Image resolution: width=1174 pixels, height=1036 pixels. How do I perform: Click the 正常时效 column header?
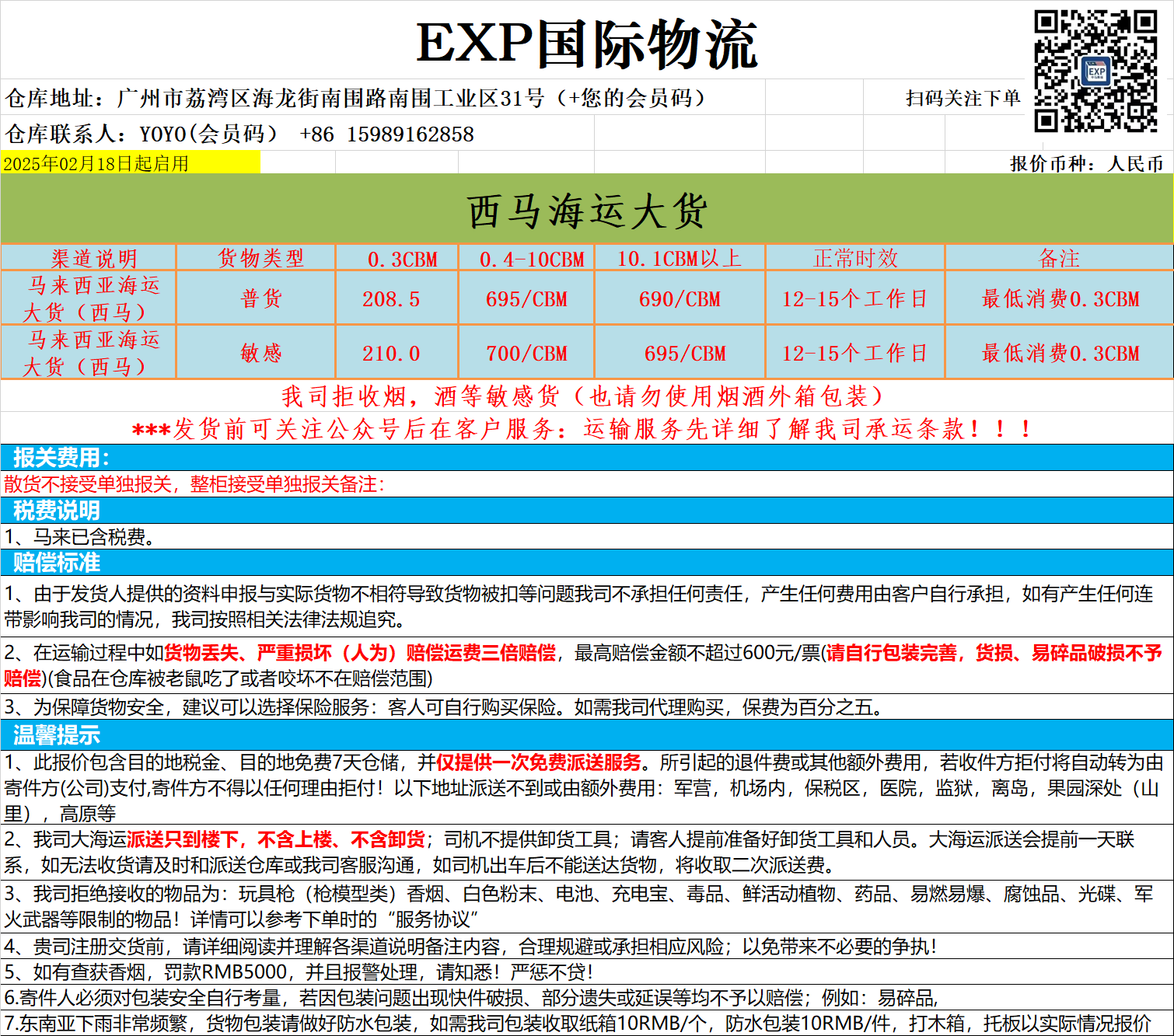tap(855, 258)
